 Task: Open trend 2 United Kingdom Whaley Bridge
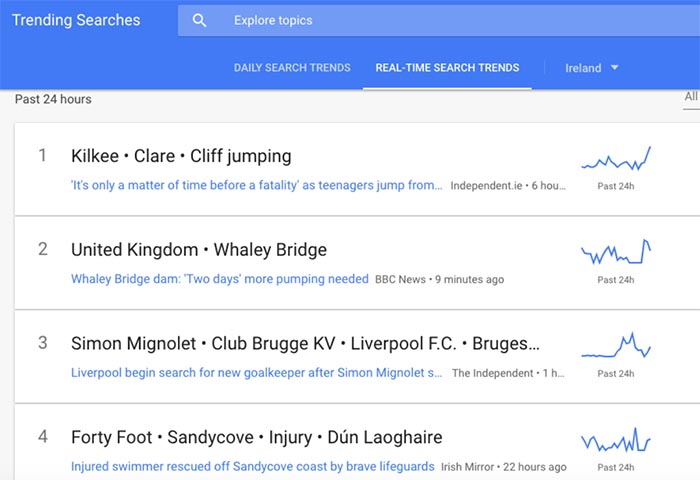(x=199, y=250)
